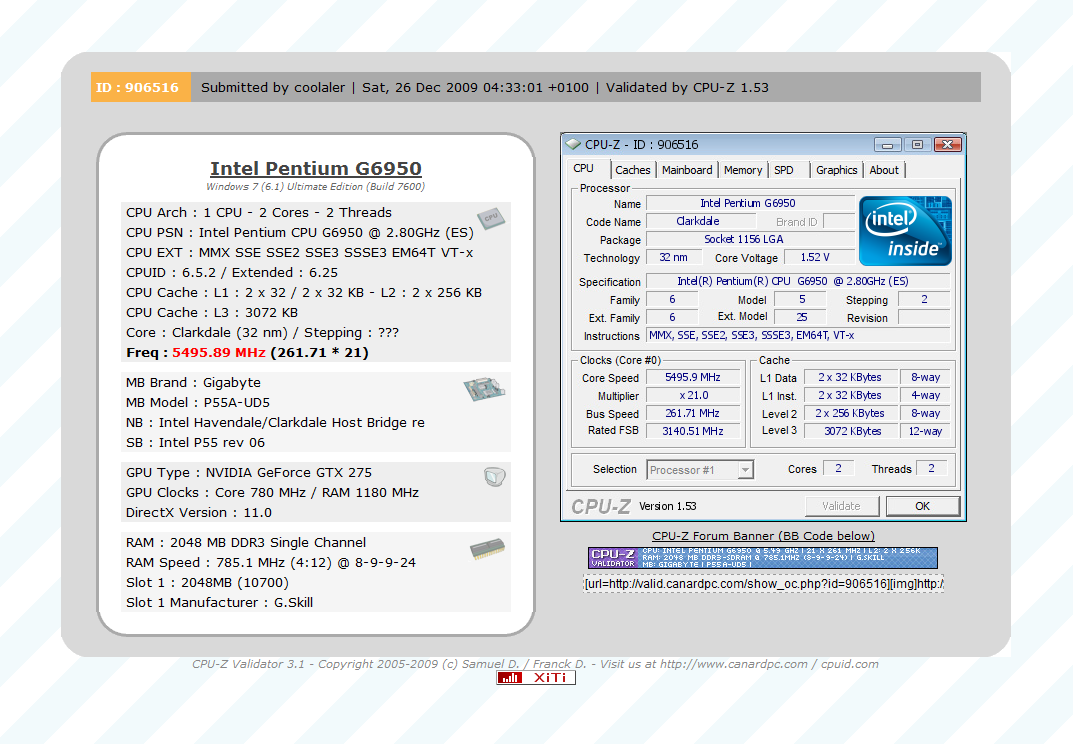1073x744 pixels.
Task: Open the Memory tab
Action: pos(742,170)
